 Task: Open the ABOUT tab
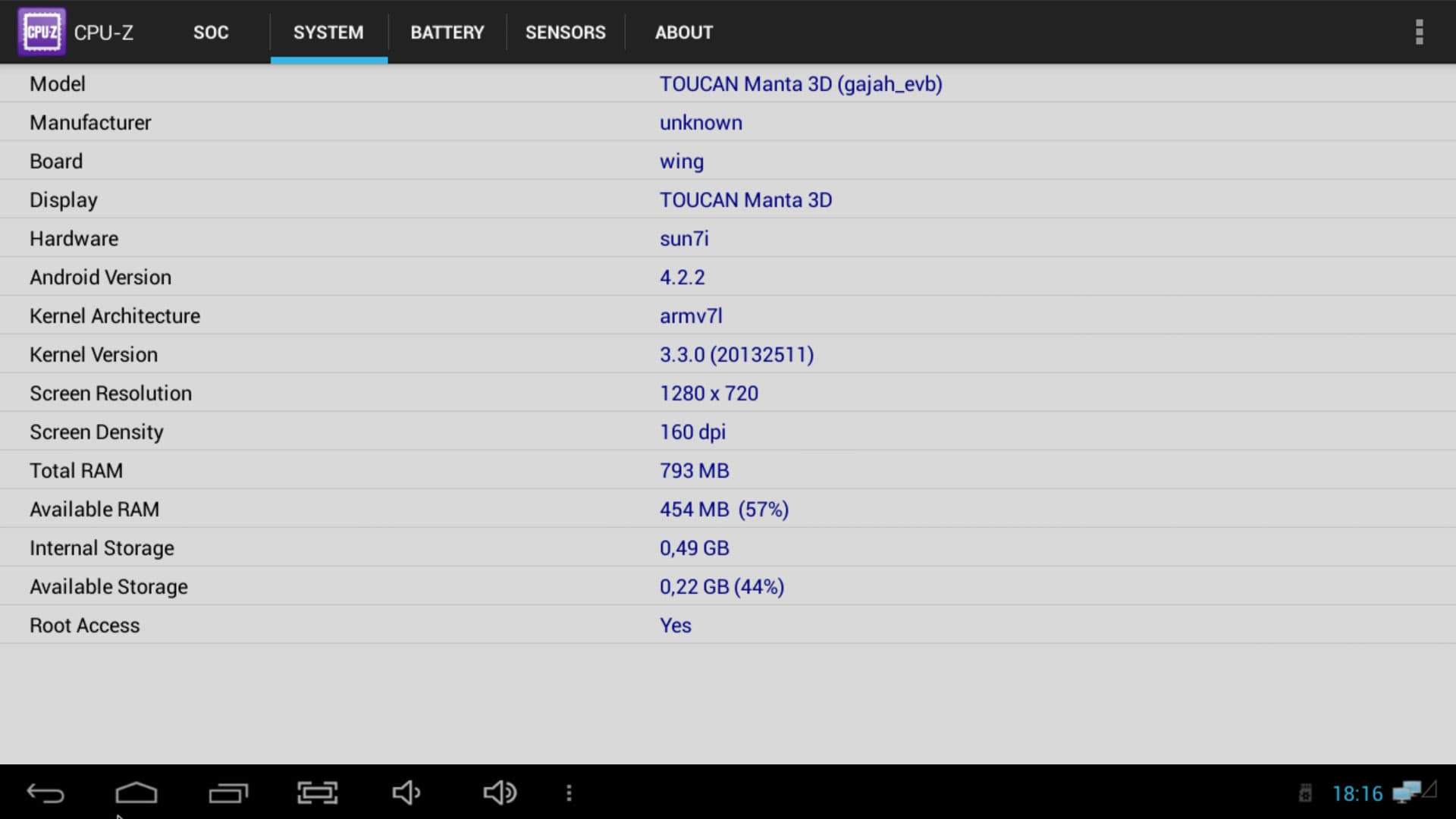coord(684,33)
